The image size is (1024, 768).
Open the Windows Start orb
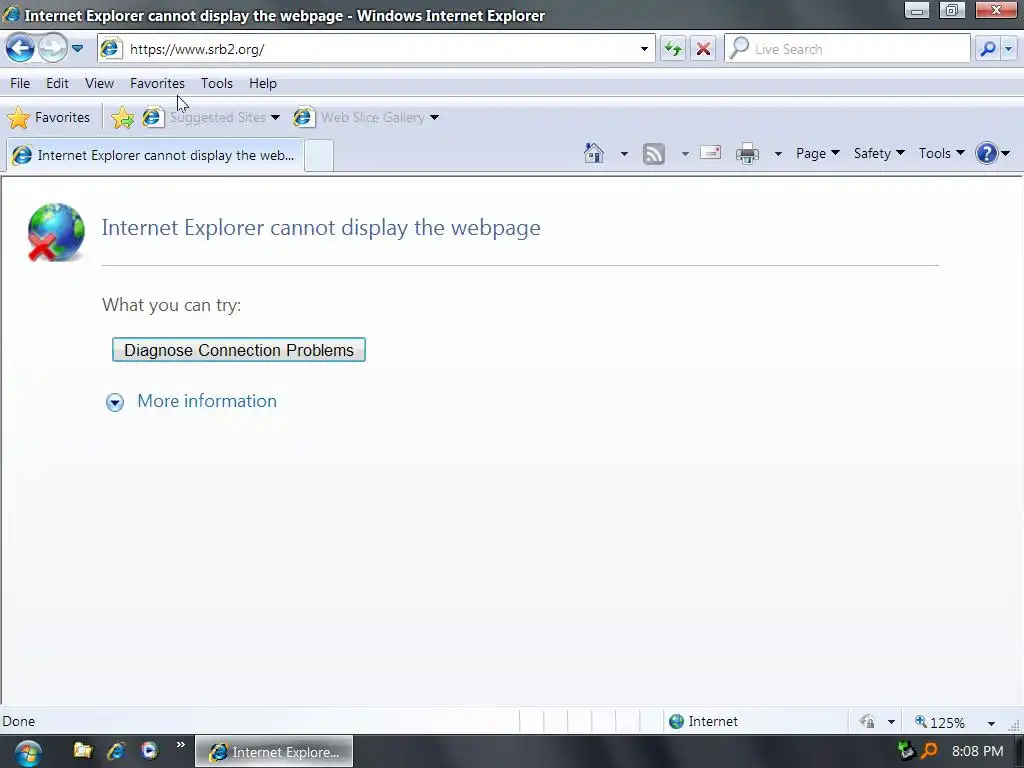[27, 752]
